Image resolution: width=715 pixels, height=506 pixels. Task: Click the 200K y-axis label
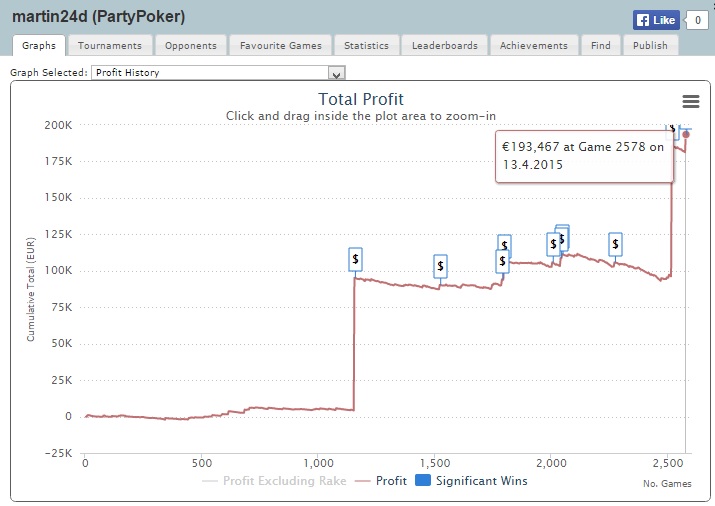(58, 125)
